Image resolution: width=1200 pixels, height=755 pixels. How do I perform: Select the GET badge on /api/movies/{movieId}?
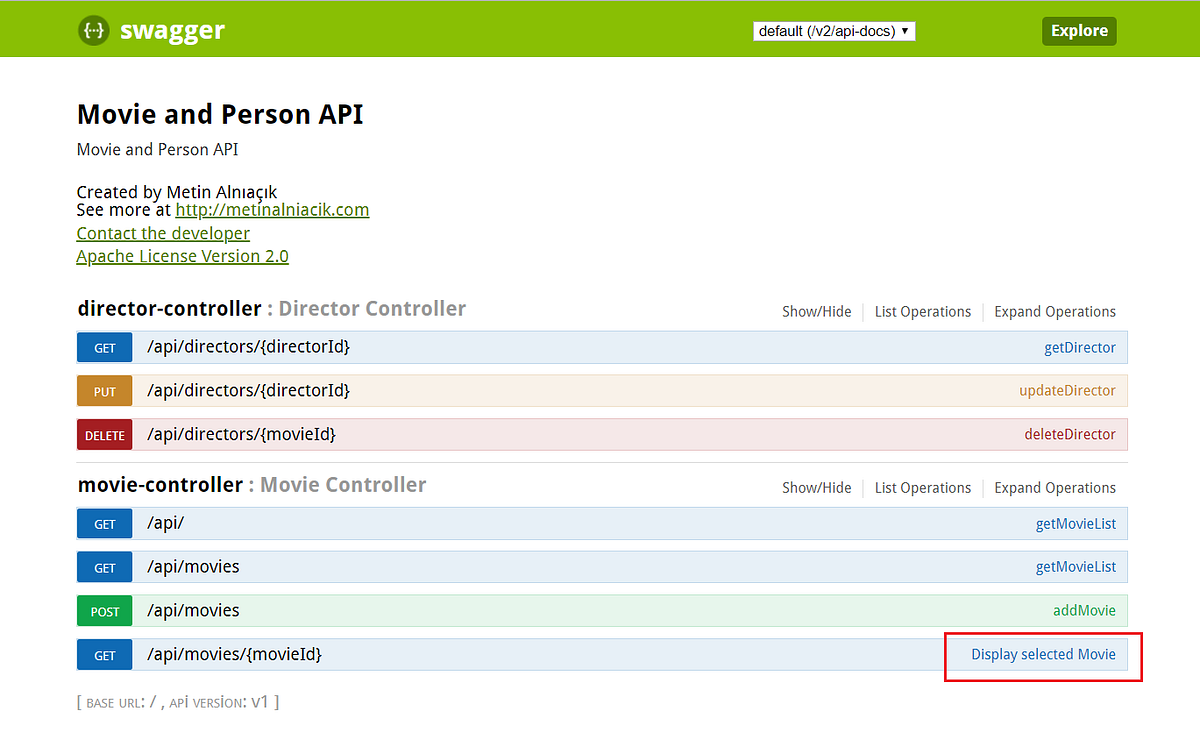104,654
